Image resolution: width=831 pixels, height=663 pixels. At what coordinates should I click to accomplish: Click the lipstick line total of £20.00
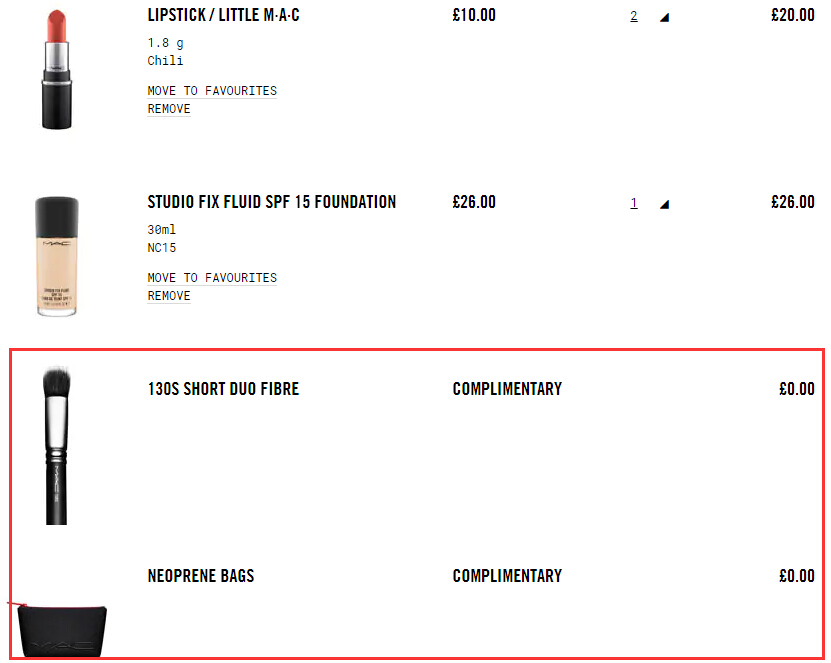(x=792, y=15)
